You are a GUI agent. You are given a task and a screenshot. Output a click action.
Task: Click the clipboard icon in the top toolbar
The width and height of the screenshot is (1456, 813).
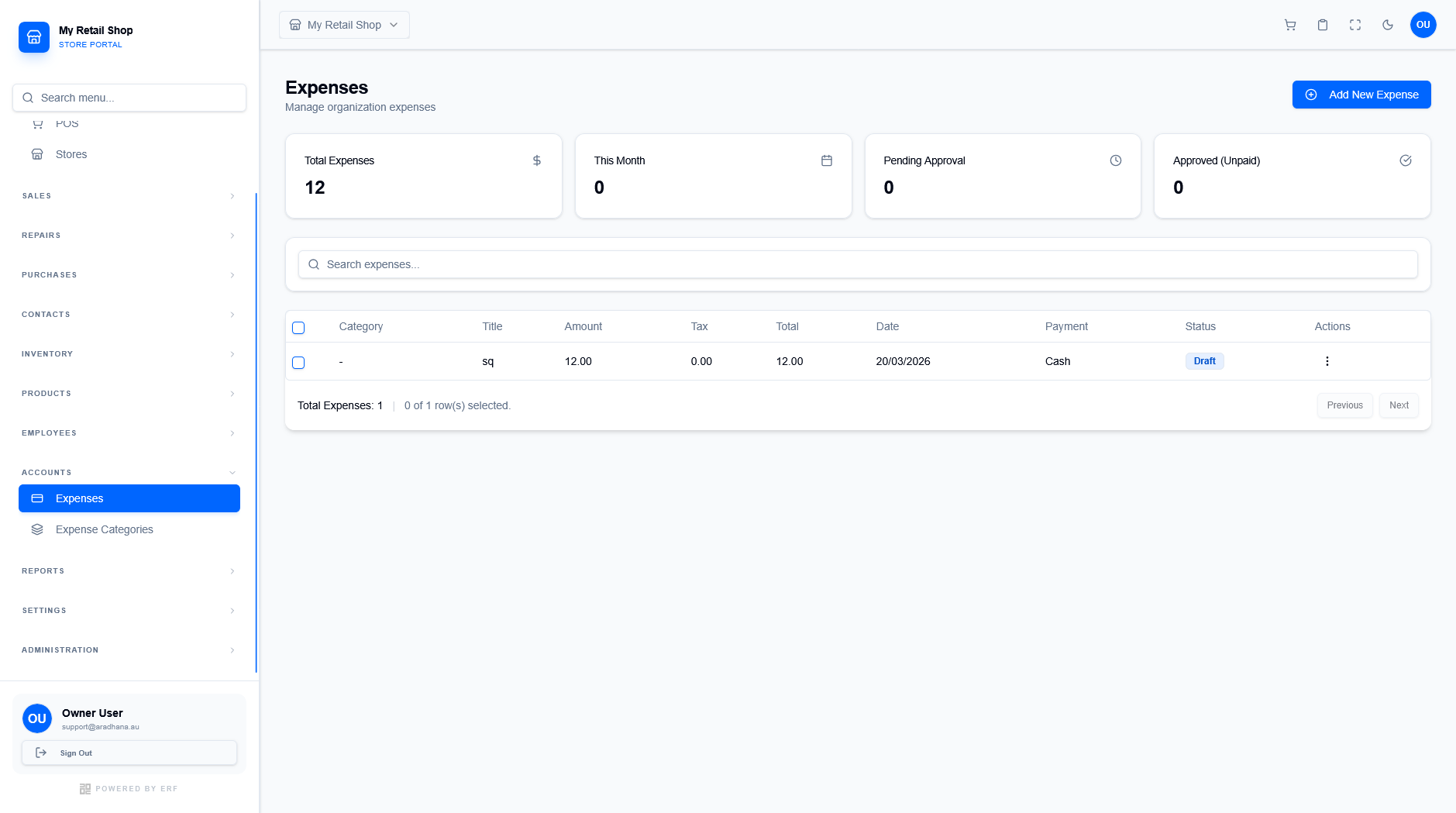(1322, 25)
